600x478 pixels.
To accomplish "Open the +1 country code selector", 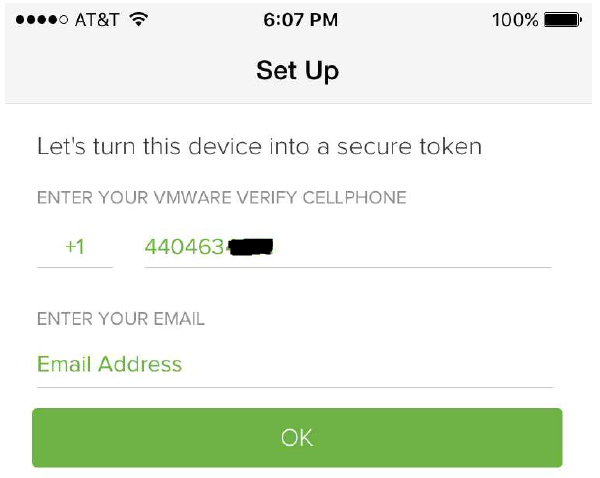I will tap(75, 247).
